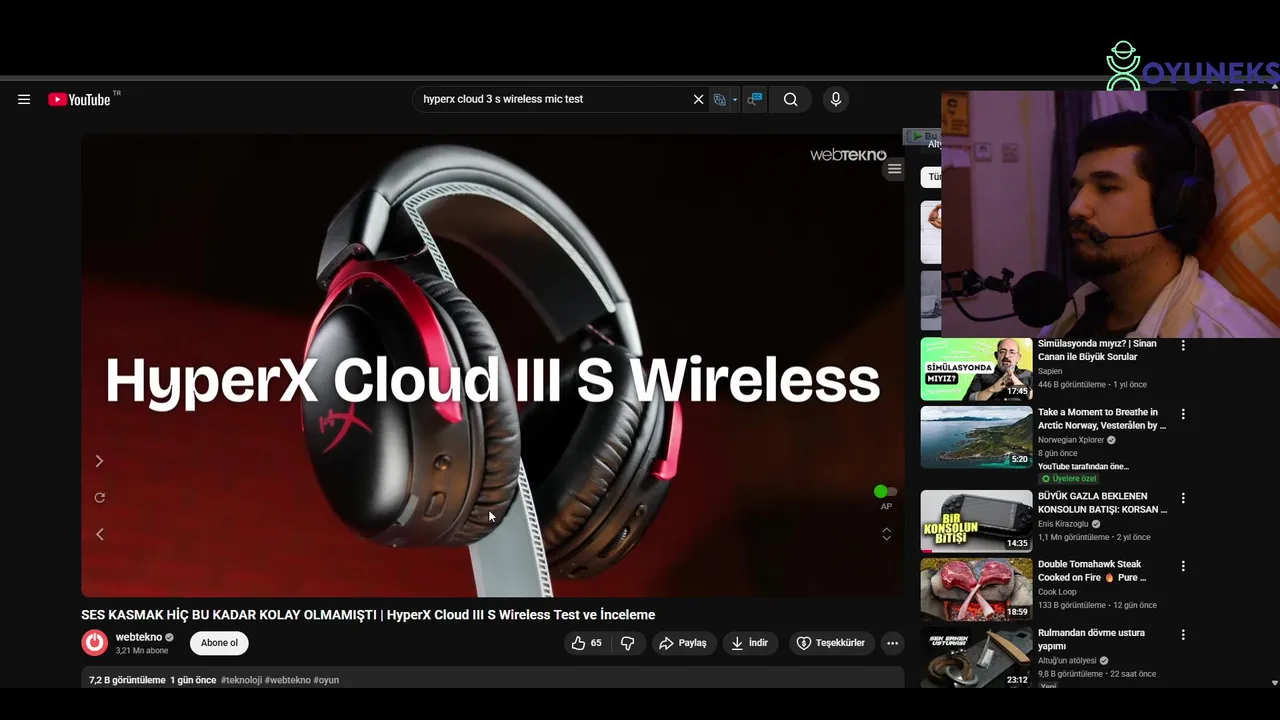Send thanks via Teşekkürler button
The width and height of the screenshot is (1280, 720).
click(831, 643)
